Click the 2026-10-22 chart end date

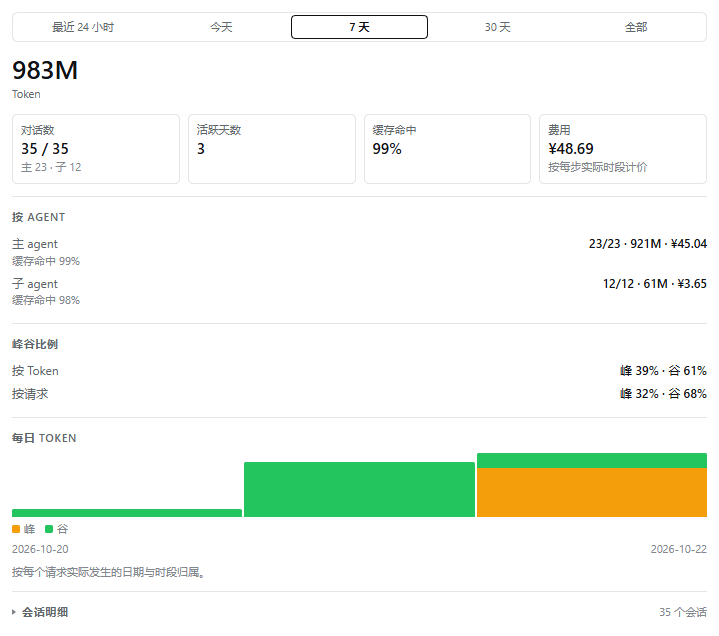(679, 549)
